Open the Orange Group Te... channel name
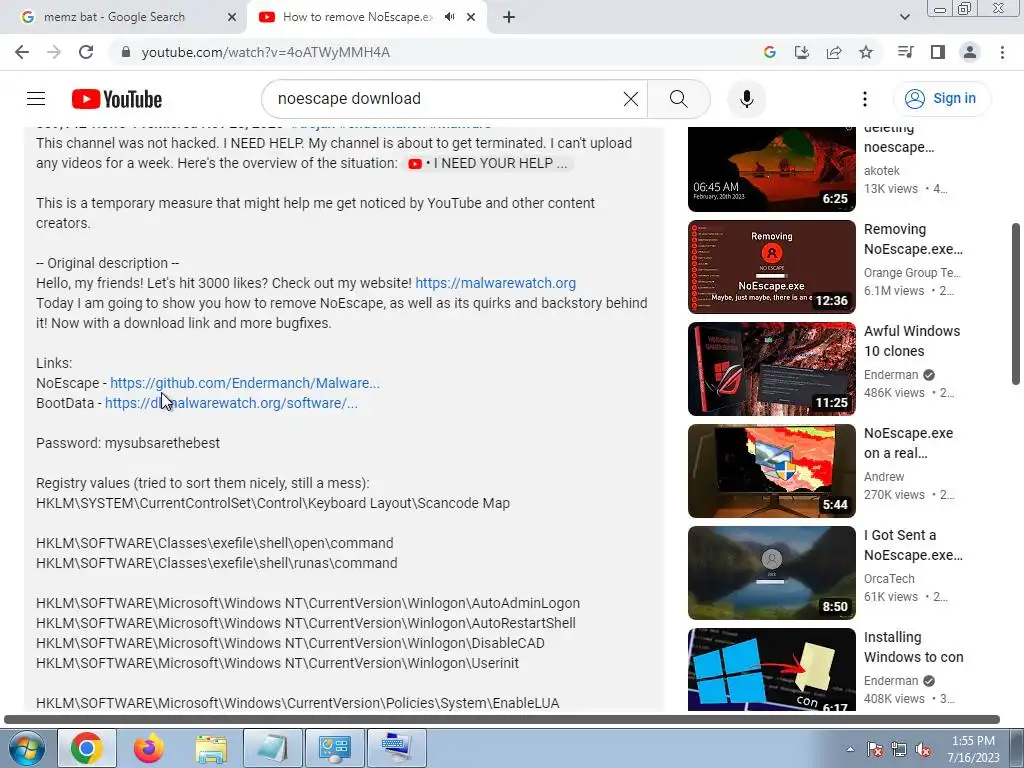The width and height of the screenshot is (1024, 768). [912, 273]
